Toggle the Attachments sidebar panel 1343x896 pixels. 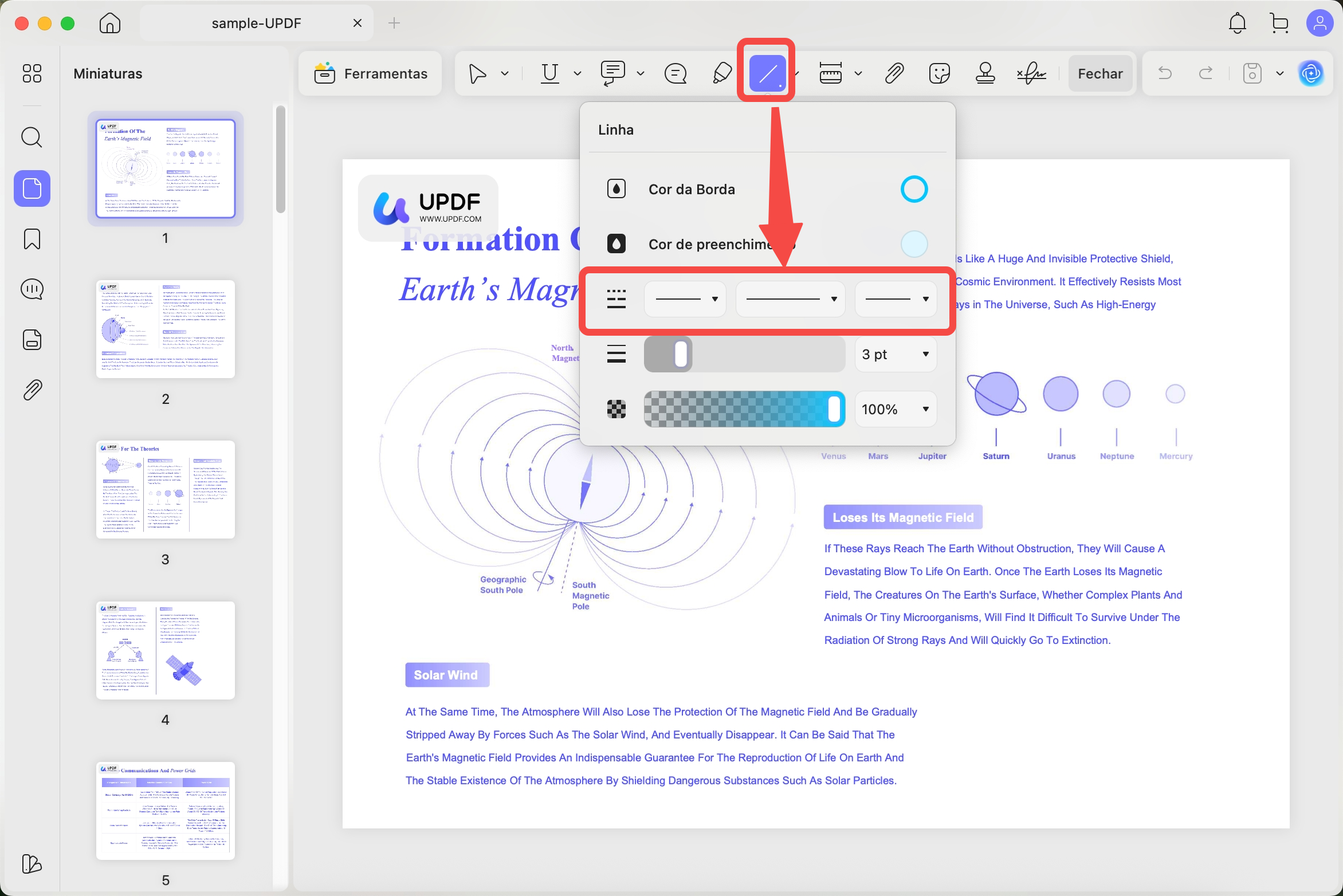coord(32,390)
